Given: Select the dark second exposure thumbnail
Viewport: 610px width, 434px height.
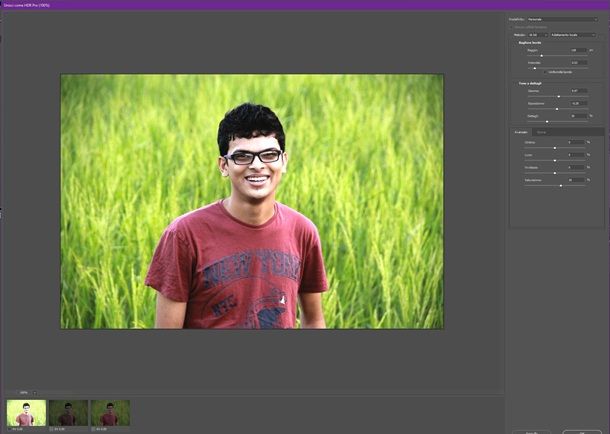Looking at the screenshot, I should [x=68, y=412].
